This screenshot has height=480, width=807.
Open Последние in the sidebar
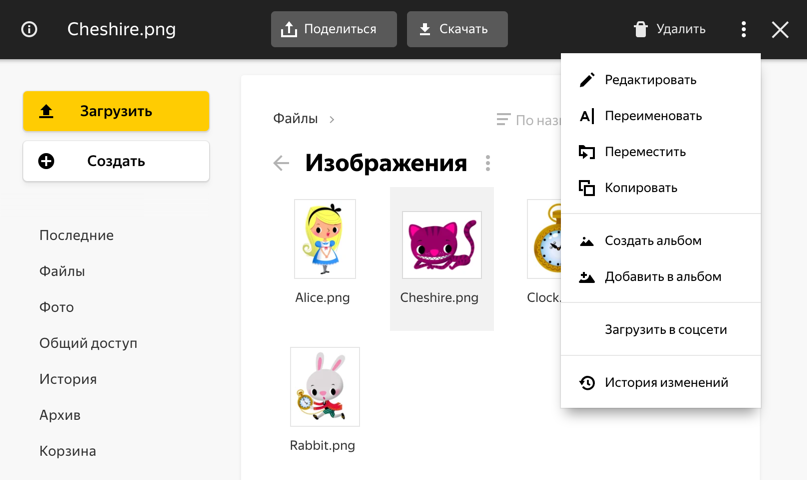[x=76, y=235]
